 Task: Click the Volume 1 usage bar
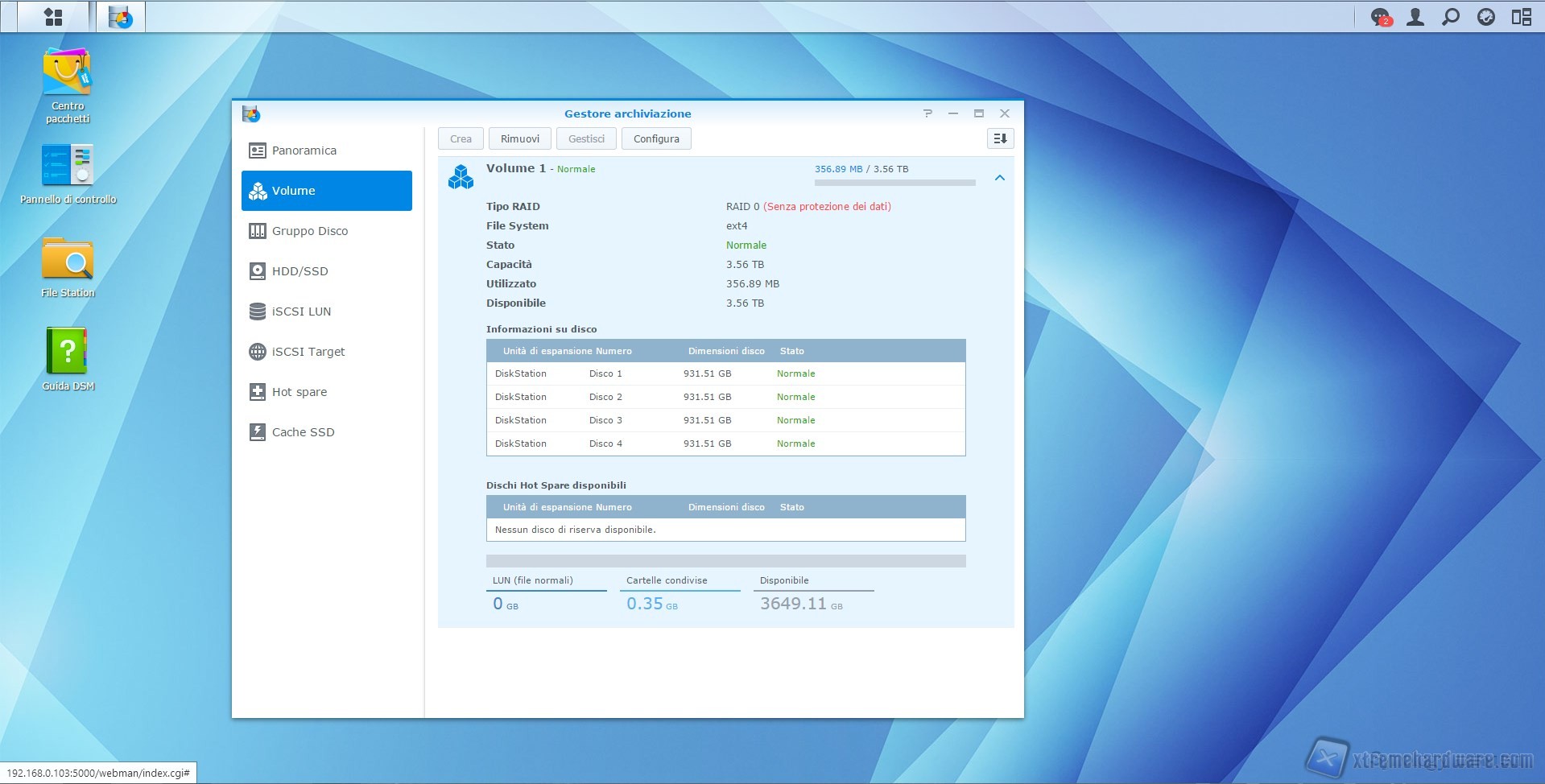894,183
